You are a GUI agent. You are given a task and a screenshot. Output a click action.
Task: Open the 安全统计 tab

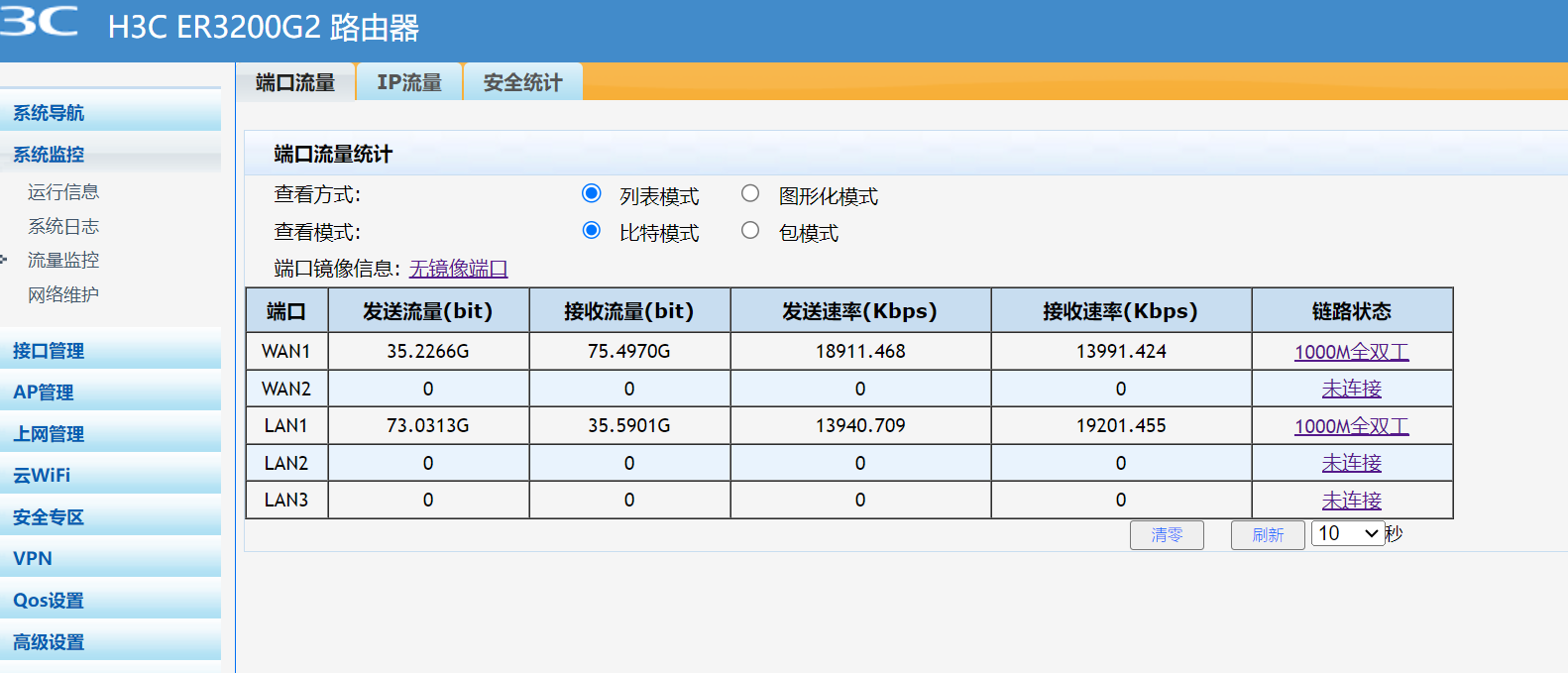click(522, 82)
